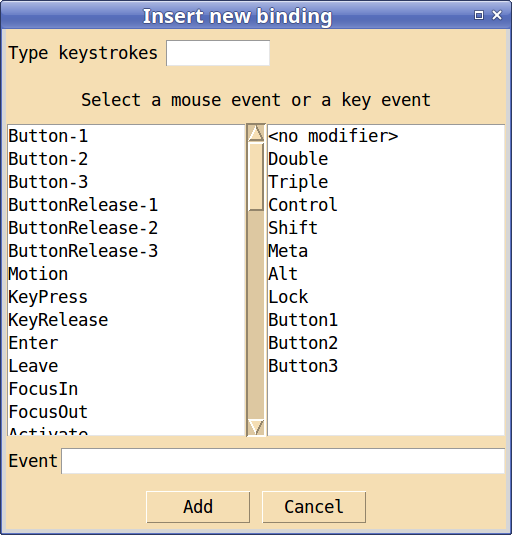Choose the Motion event
Screen dimensions: 512x535
pos(126,274)
